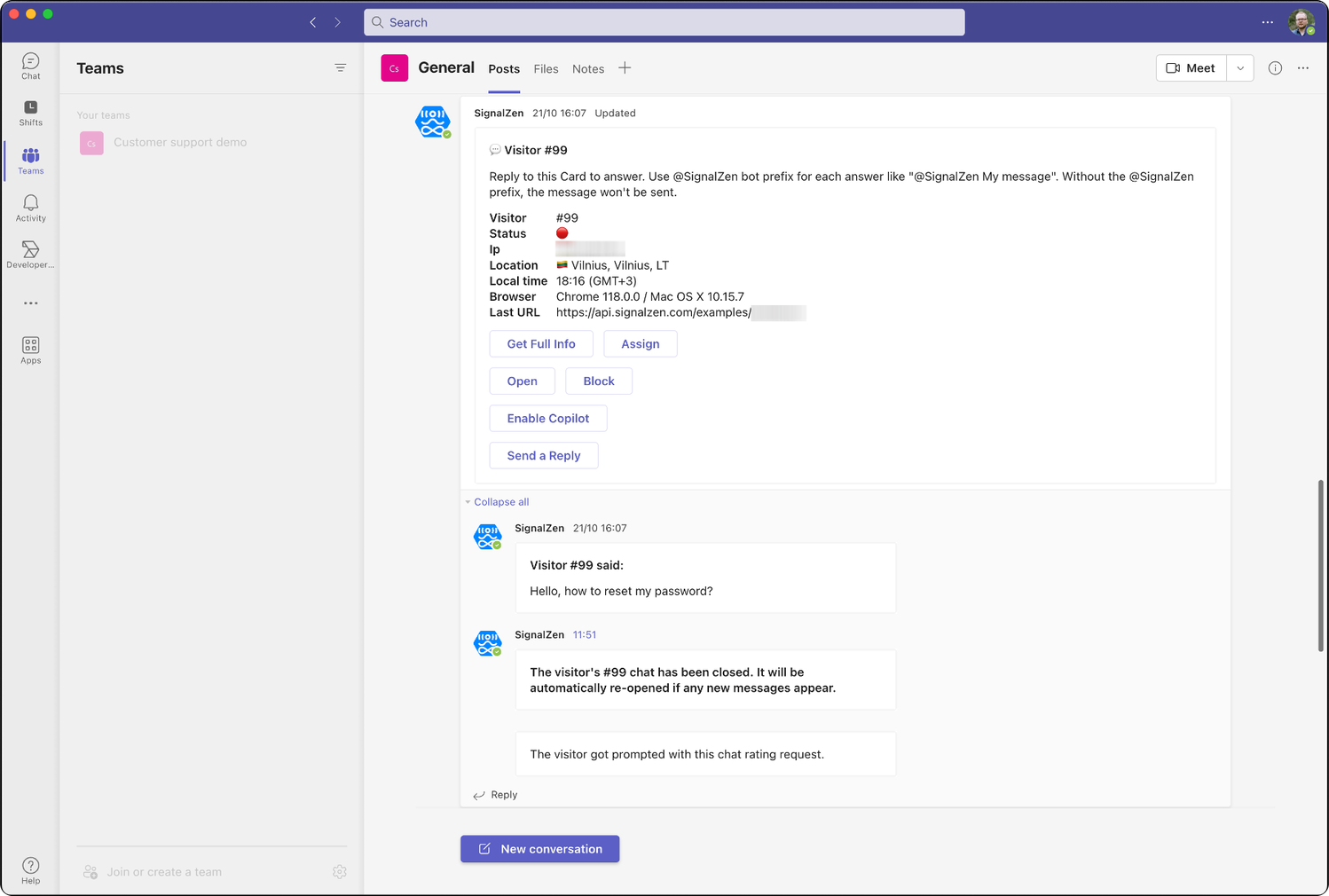Image resolution: width=1329 pixels, height=896 pixels.
Task: Click the chat rating request message
Action: [x=677, y=754]
